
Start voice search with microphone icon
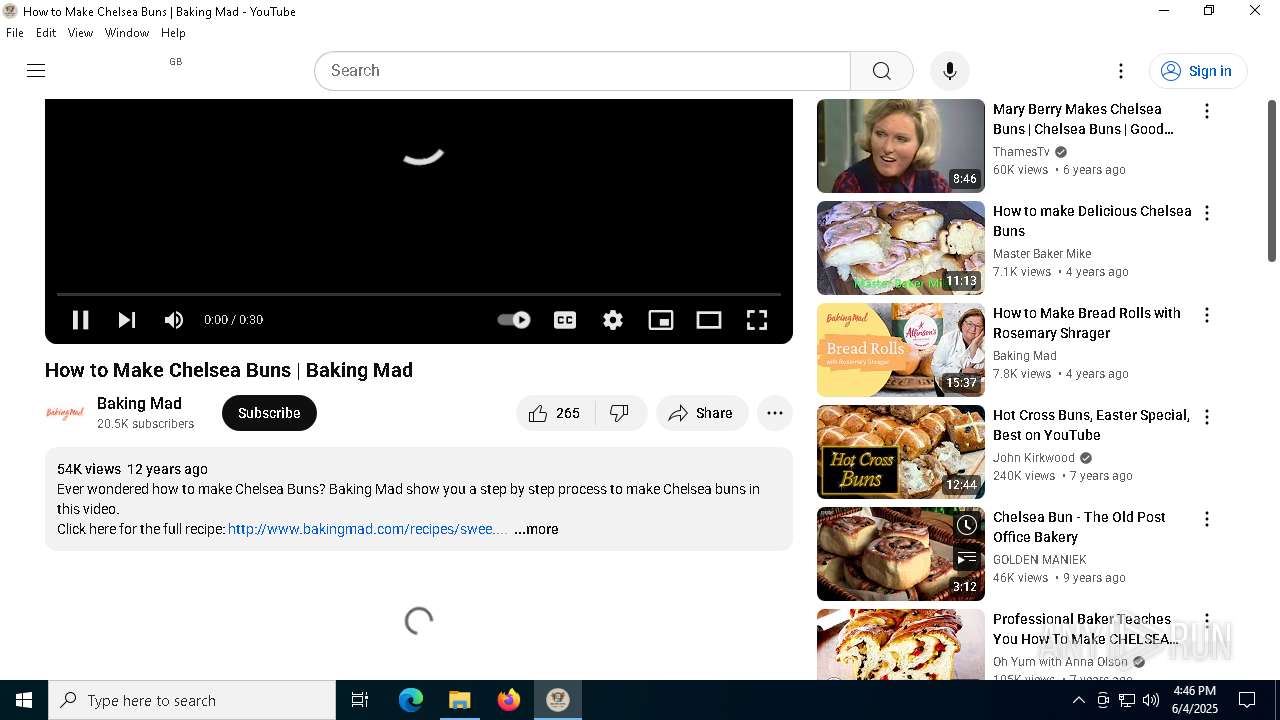point(949,71)
